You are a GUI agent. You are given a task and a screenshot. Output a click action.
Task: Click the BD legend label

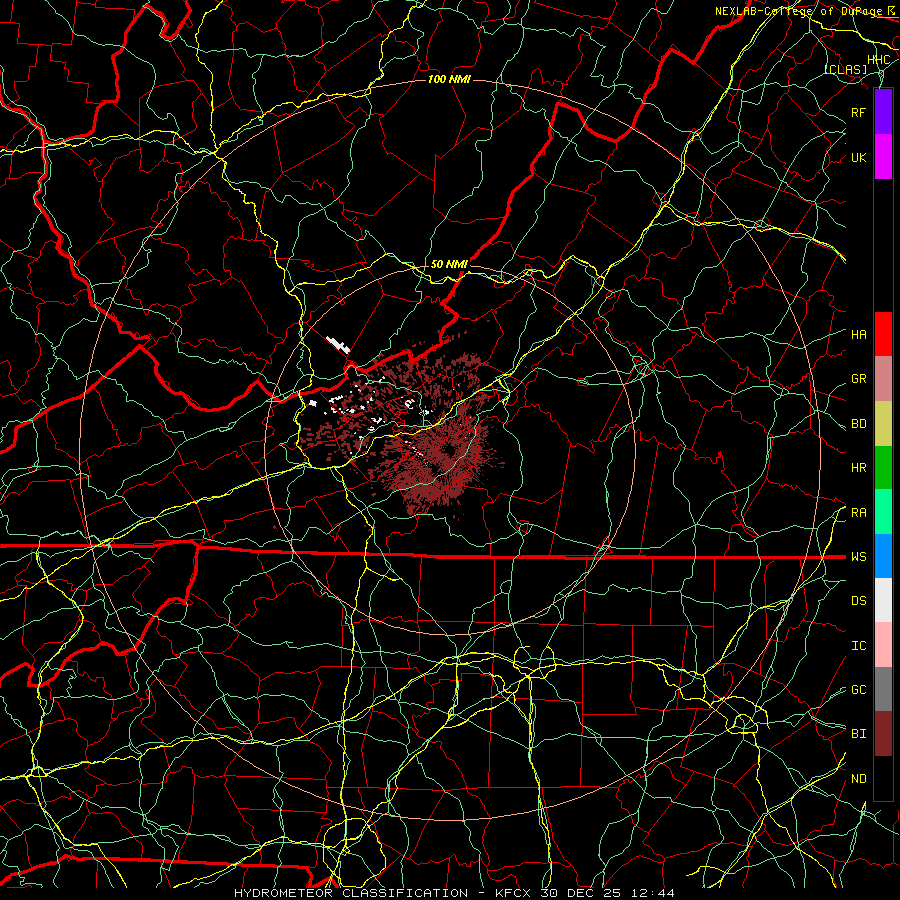[x=859, y=424]
